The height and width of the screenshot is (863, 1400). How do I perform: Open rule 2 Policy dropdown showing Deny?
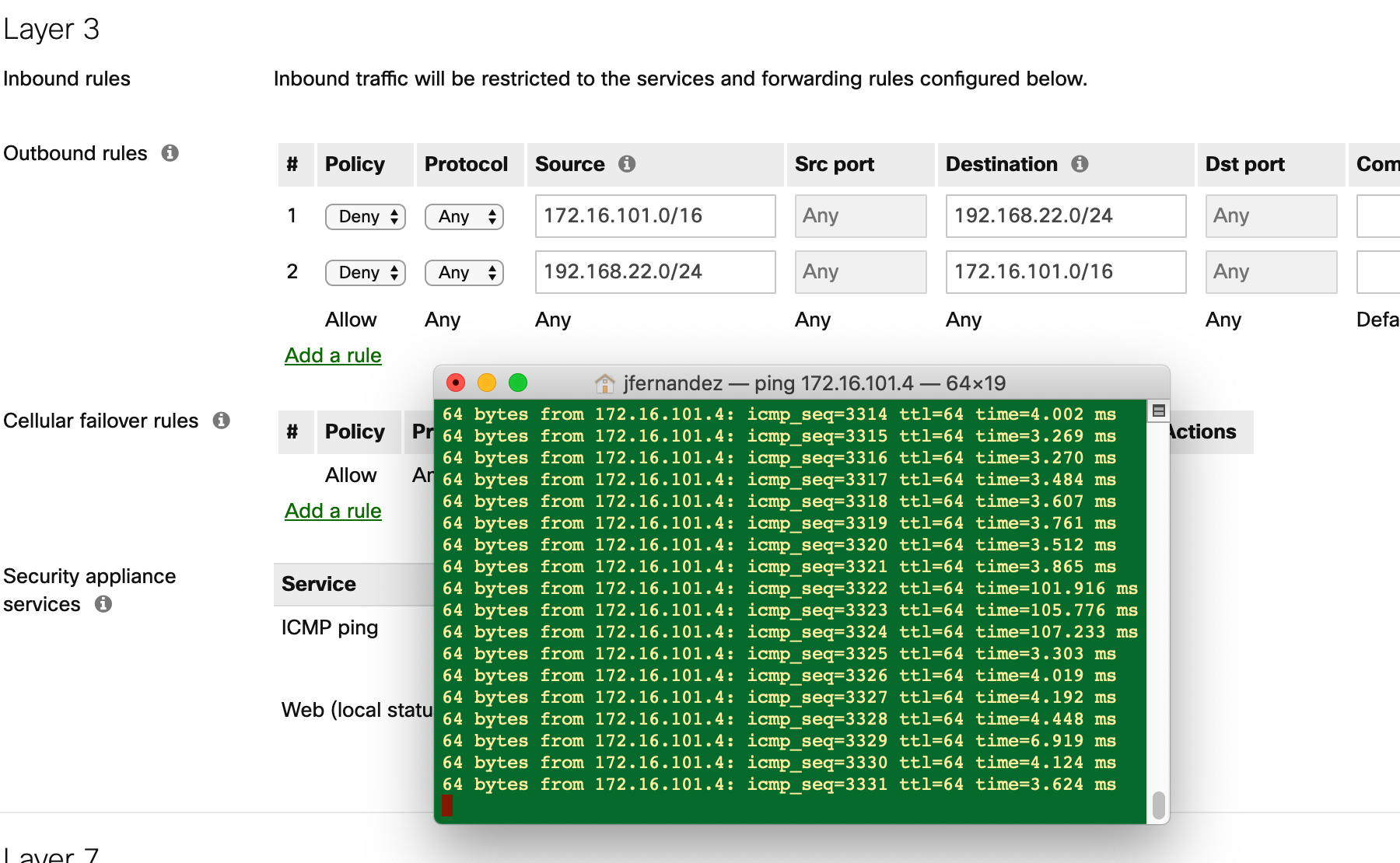(365, 272)
